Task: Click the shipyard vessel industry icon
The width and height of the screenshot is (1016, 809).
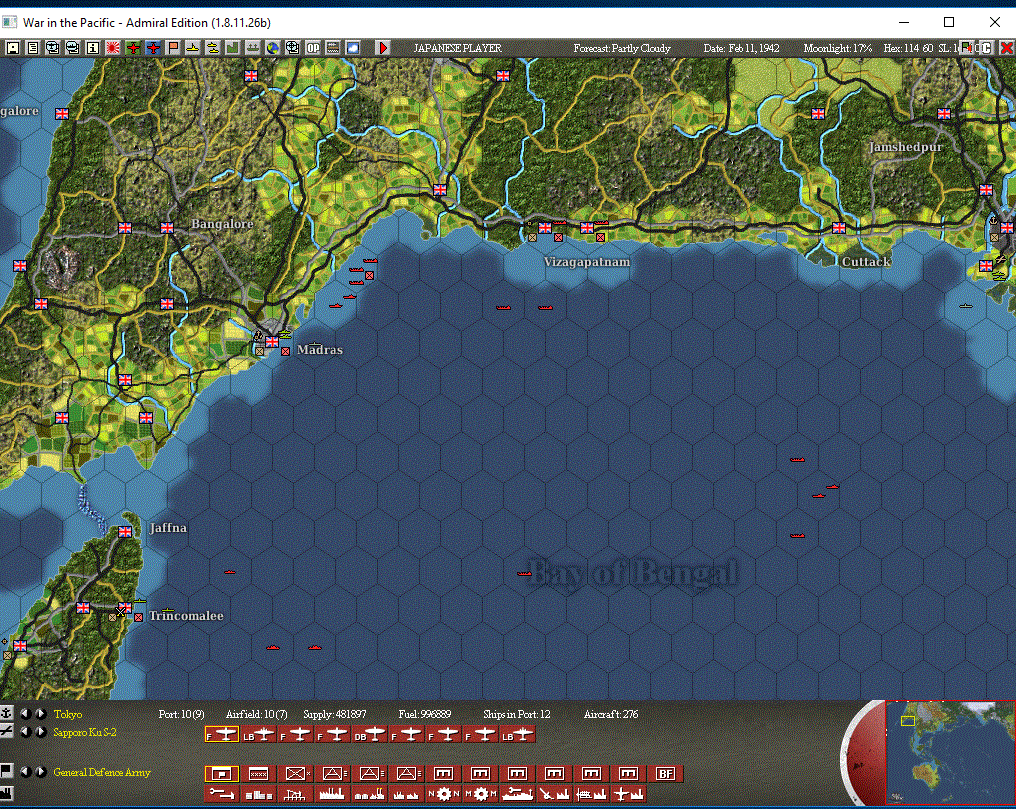Action: 518,793
